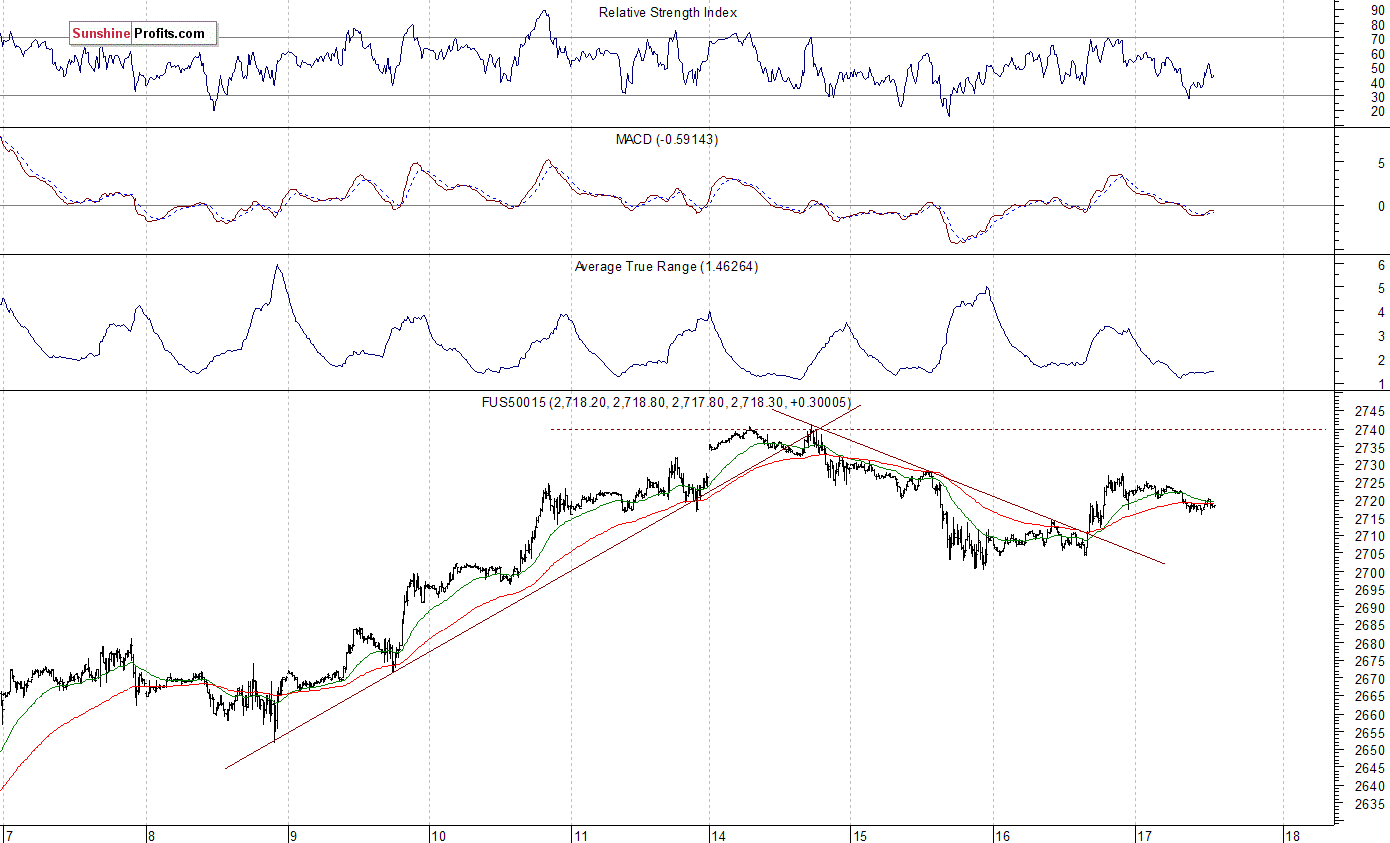
Task: Click date label 18 on the time axis
Action: 1291,836
